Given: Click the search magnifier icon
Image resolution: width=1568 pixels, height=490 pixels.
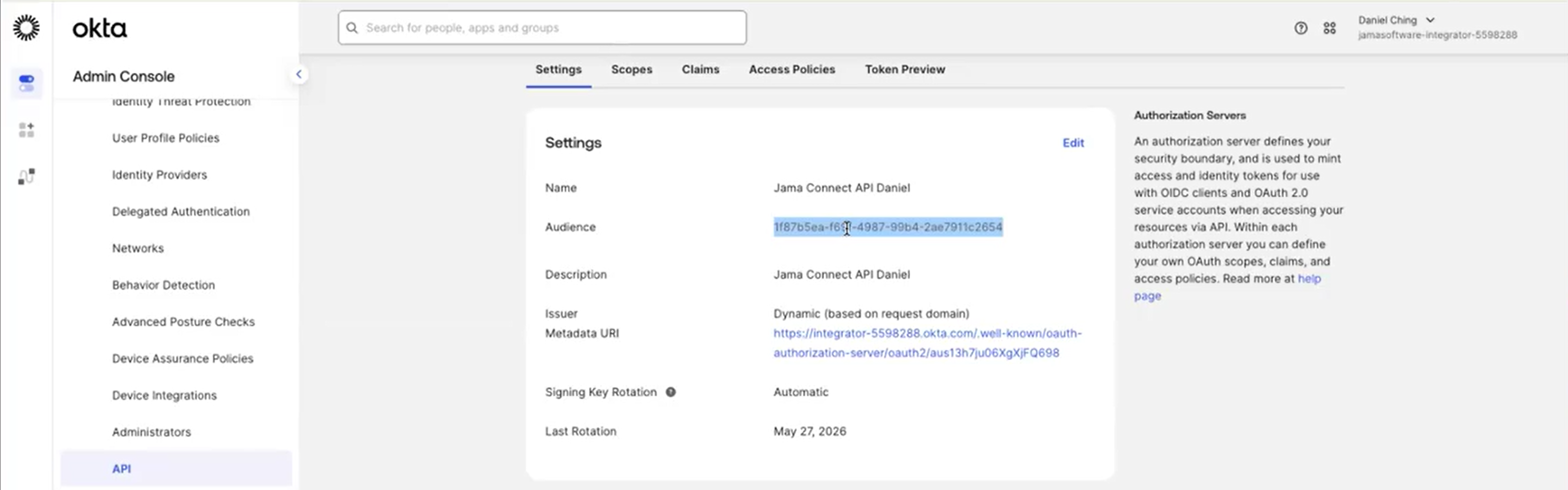Looking at the screenshot, I should point(352,28).
